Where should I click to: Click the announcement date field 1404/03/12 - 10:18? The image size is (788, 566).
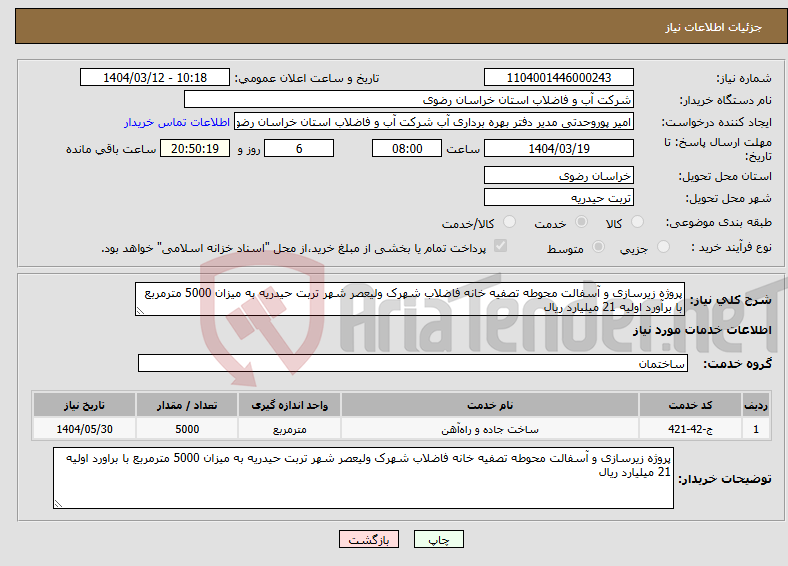coord(155,77)
